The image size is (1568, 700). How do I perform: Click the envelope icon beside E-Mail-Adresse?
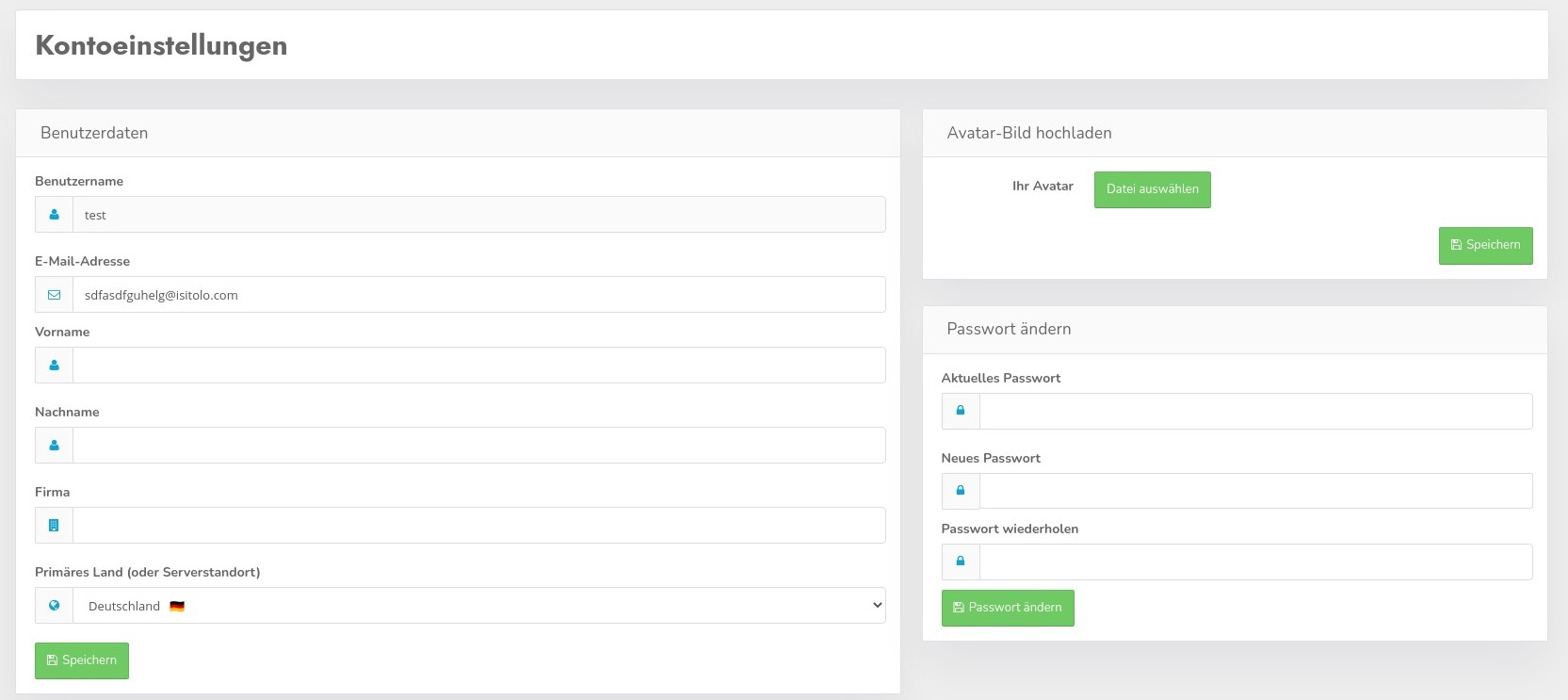(x=54, y=295)
